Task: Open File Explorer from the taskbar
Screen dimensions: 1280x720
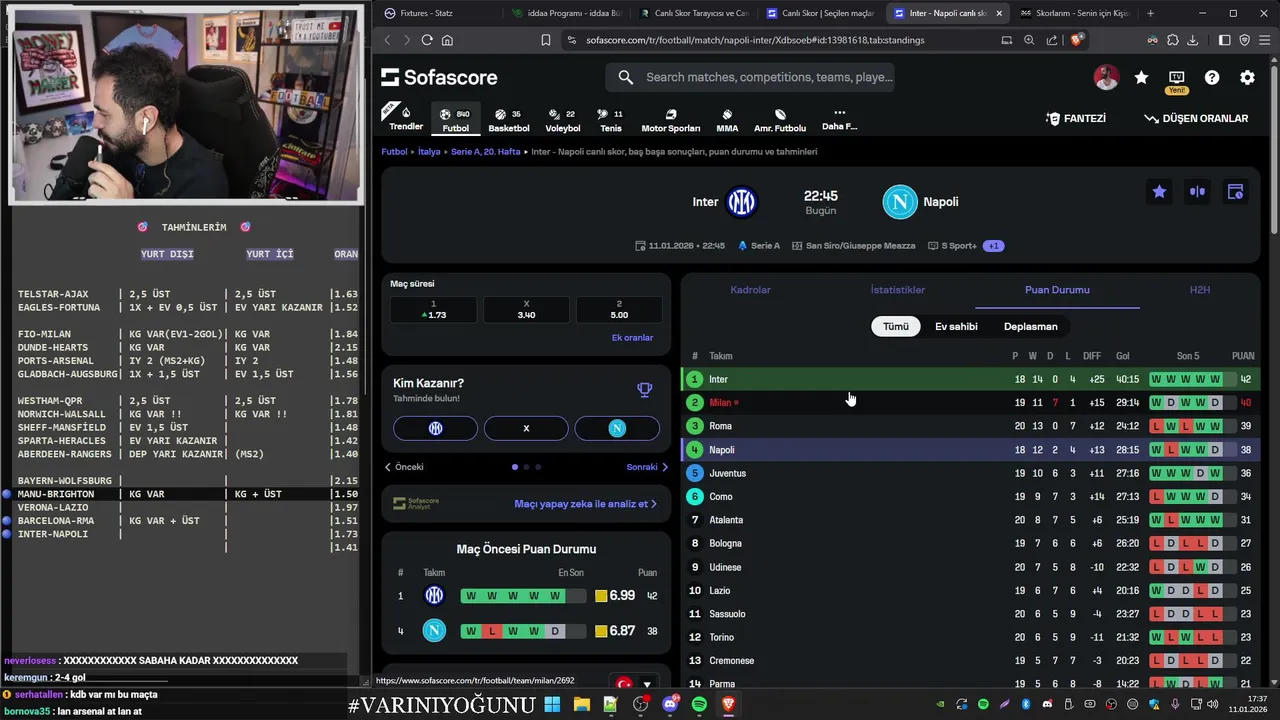Action: (581, 704)
